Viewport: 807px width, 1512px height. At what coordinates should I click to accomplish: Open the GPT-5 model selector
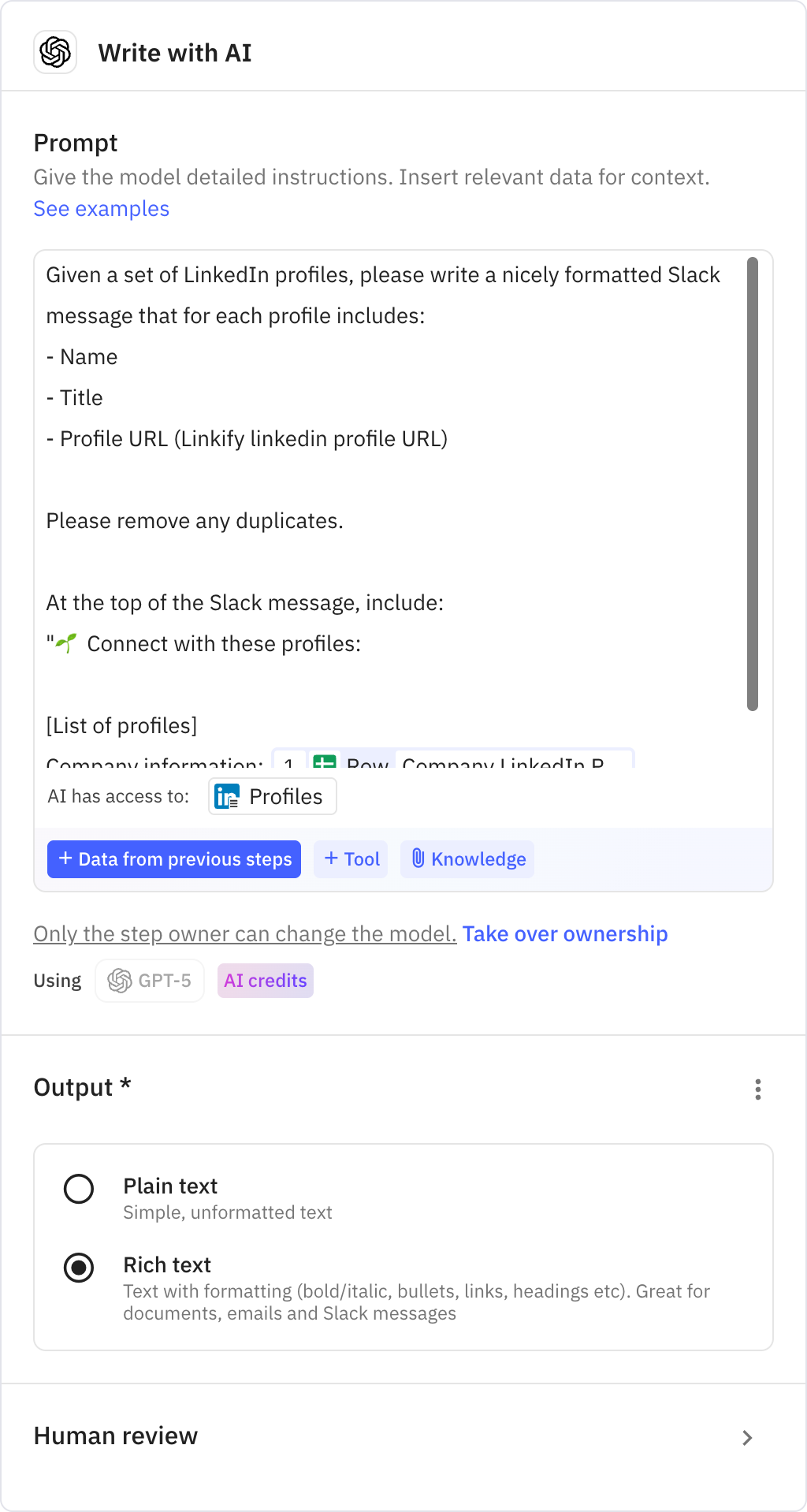click(149, 980)
